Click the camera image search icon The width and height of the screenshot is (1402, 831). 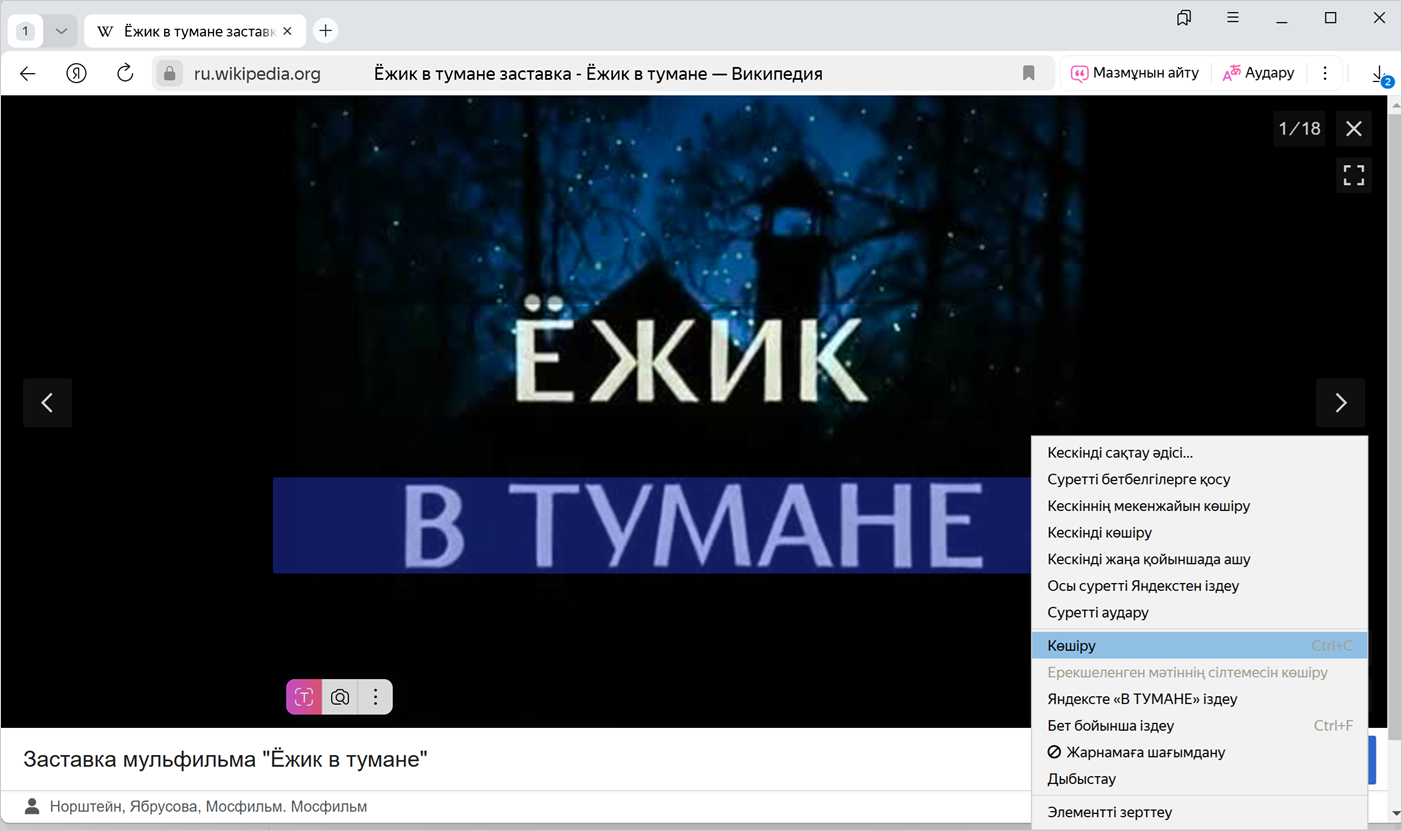coord(340,697)
